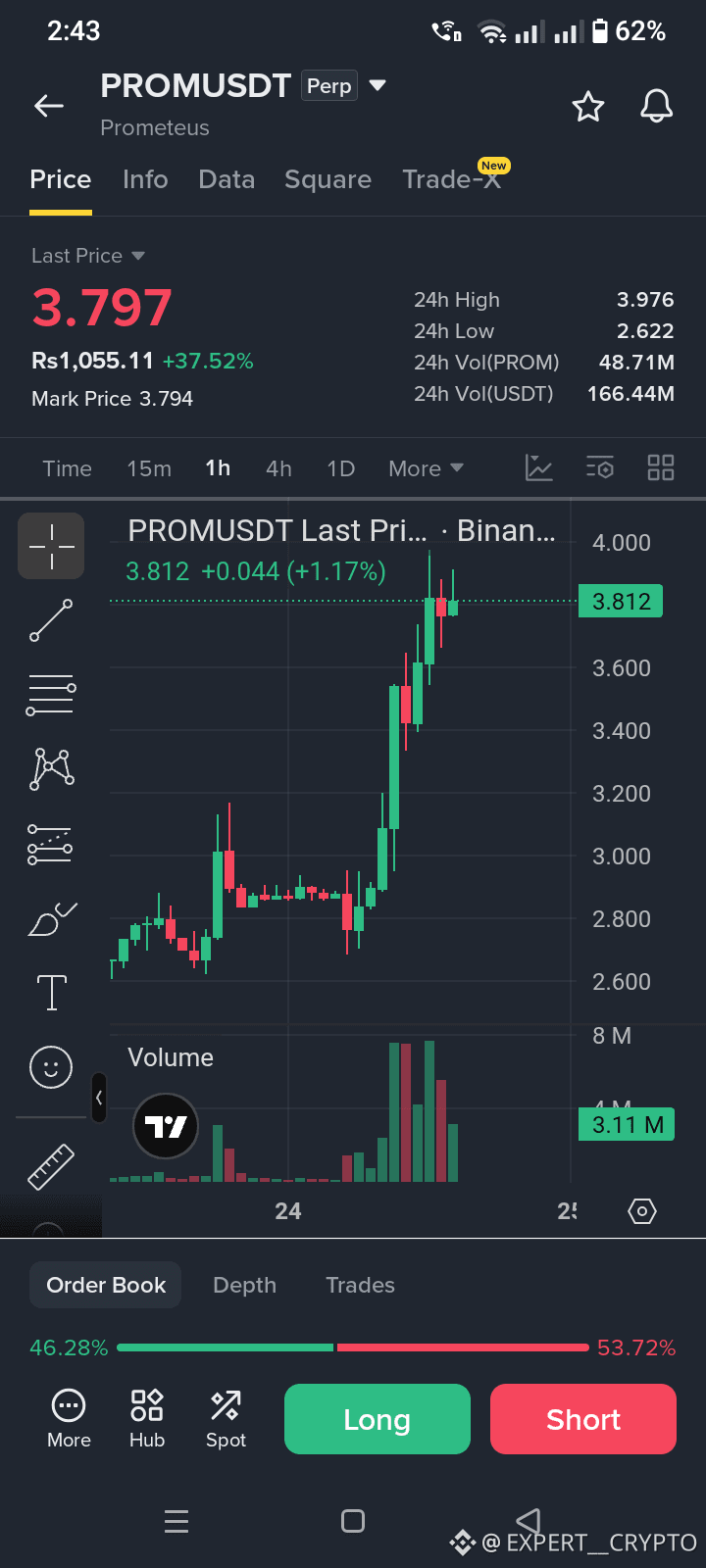Go back with the arrow beside PROMUSDT
The width and height of the screenshot is (706, 1568).
coord(49,106)
